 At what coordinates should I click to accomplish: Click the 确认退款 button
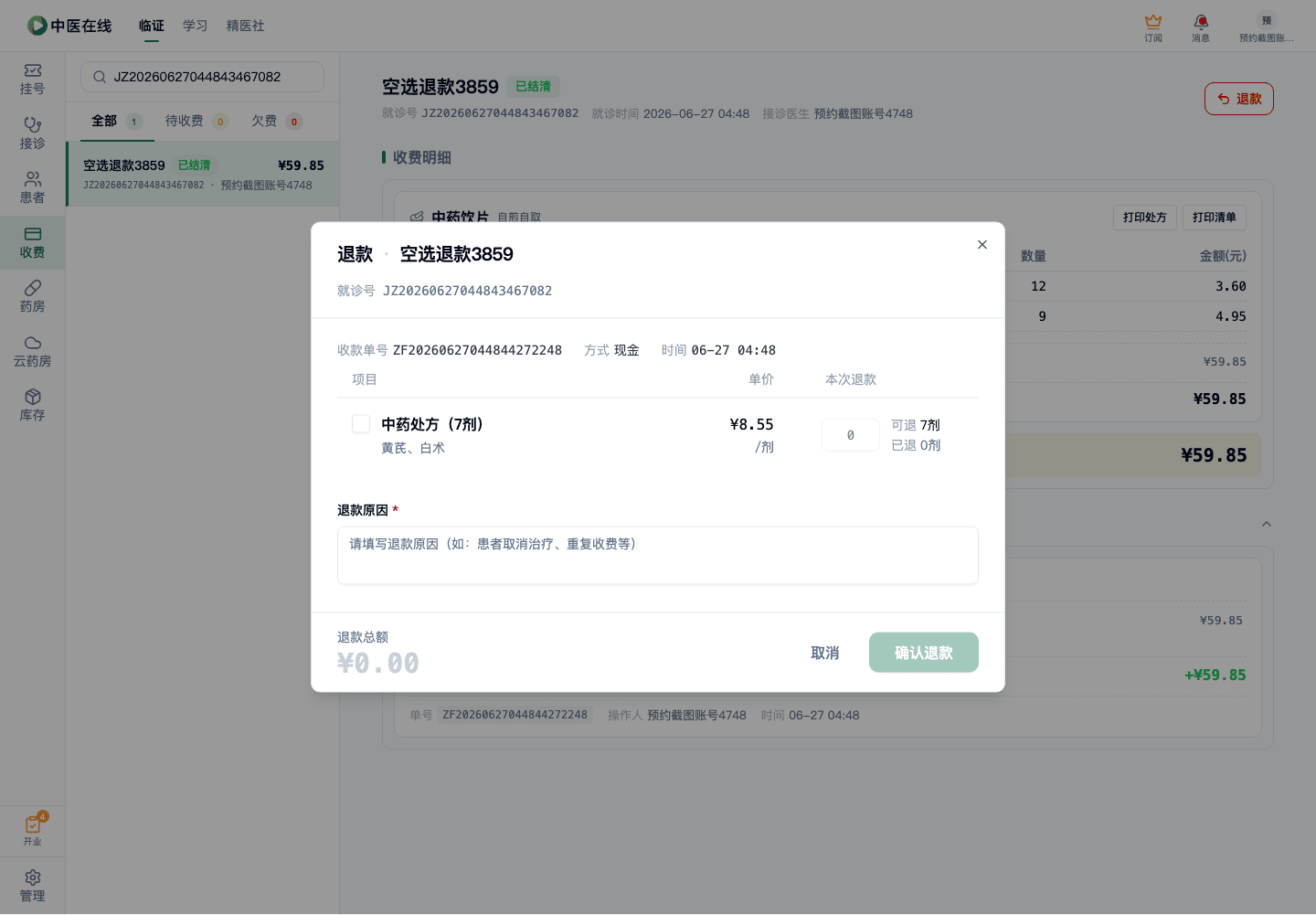[924, 653]
